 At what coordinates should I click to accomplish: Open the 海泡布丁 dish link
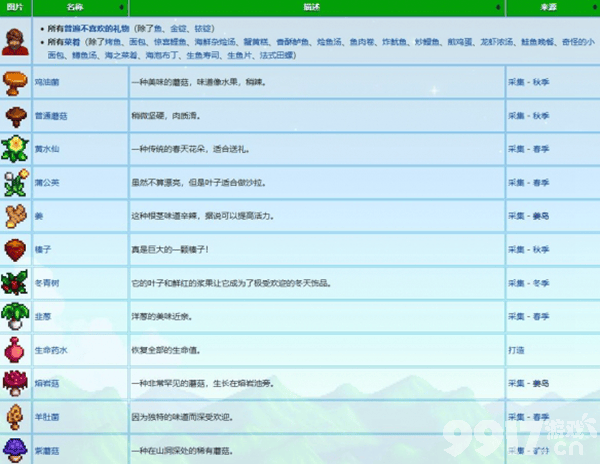click(x=162, y=55)
